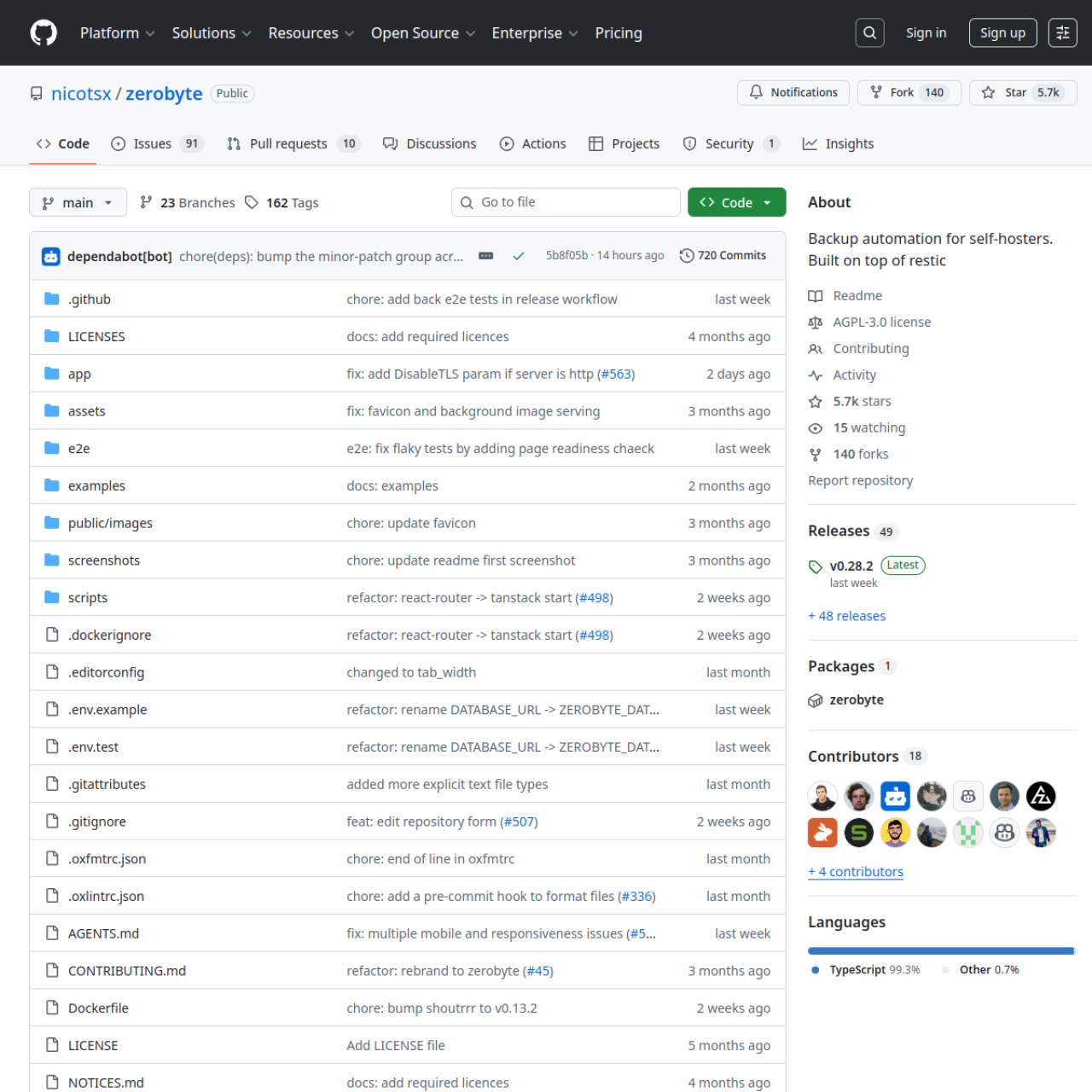Open the + 48 releases link
The width and height of the screenshot is (1092, 1092).
pos(846,615)
